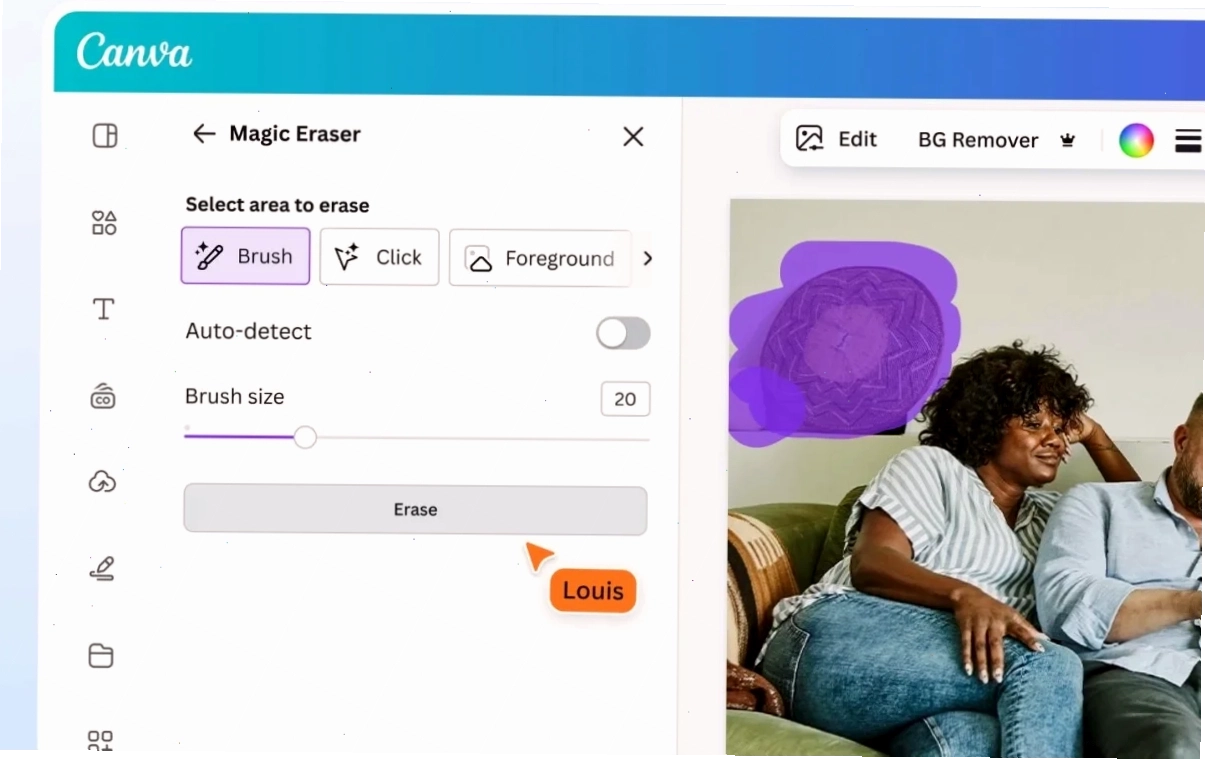Open the Draw tool in sidebar

point(102,569)
